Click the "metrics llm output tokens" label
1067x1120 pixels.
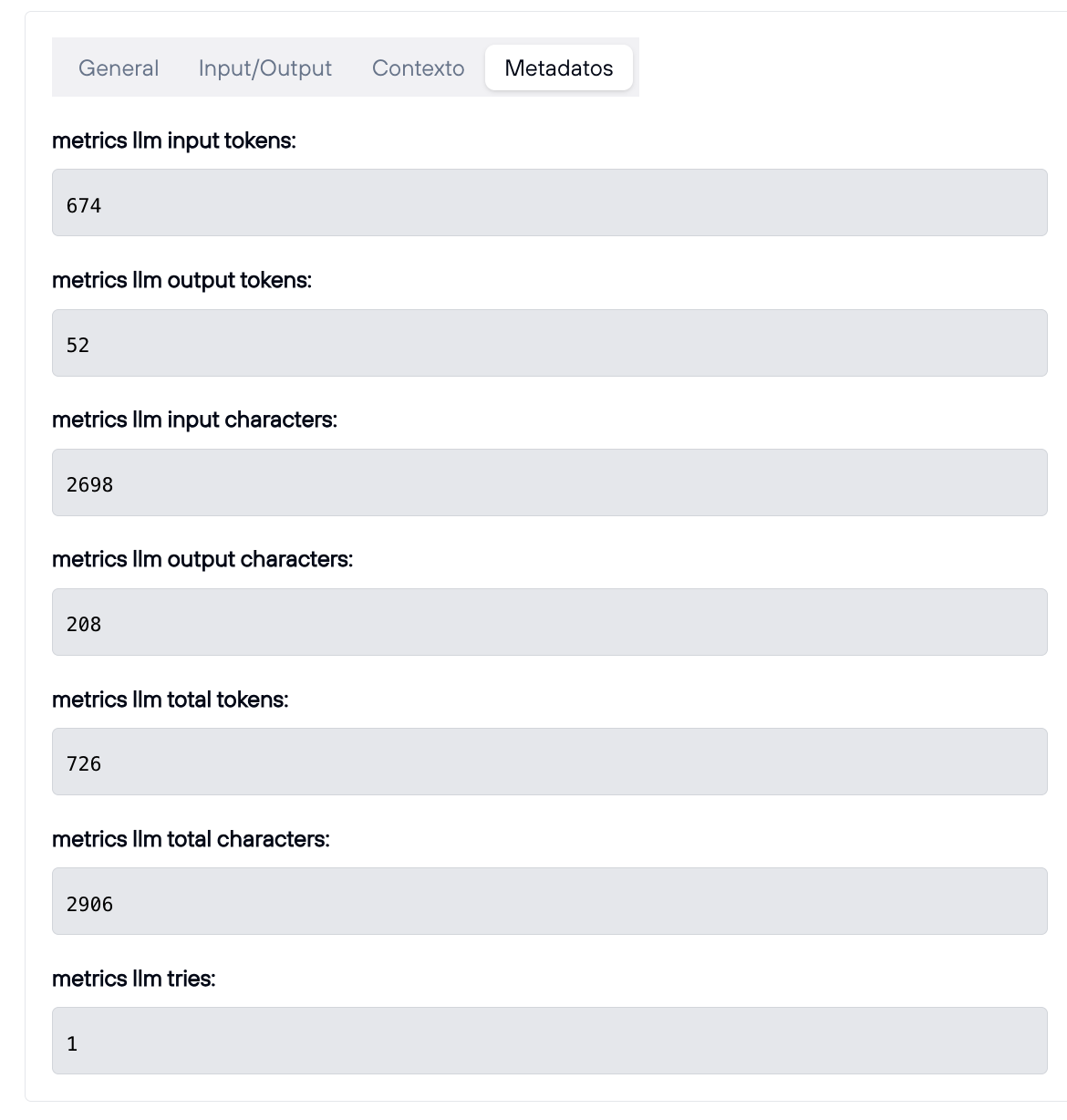coord(181,280)
